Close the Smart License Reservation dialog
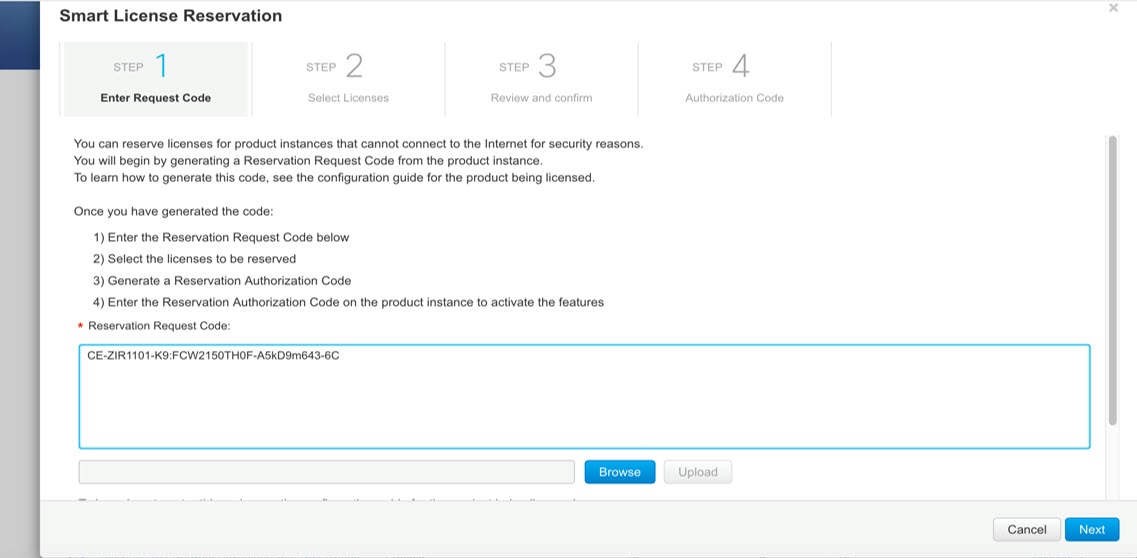This screenshot has height=558, width=1137. pos(1113,8)
